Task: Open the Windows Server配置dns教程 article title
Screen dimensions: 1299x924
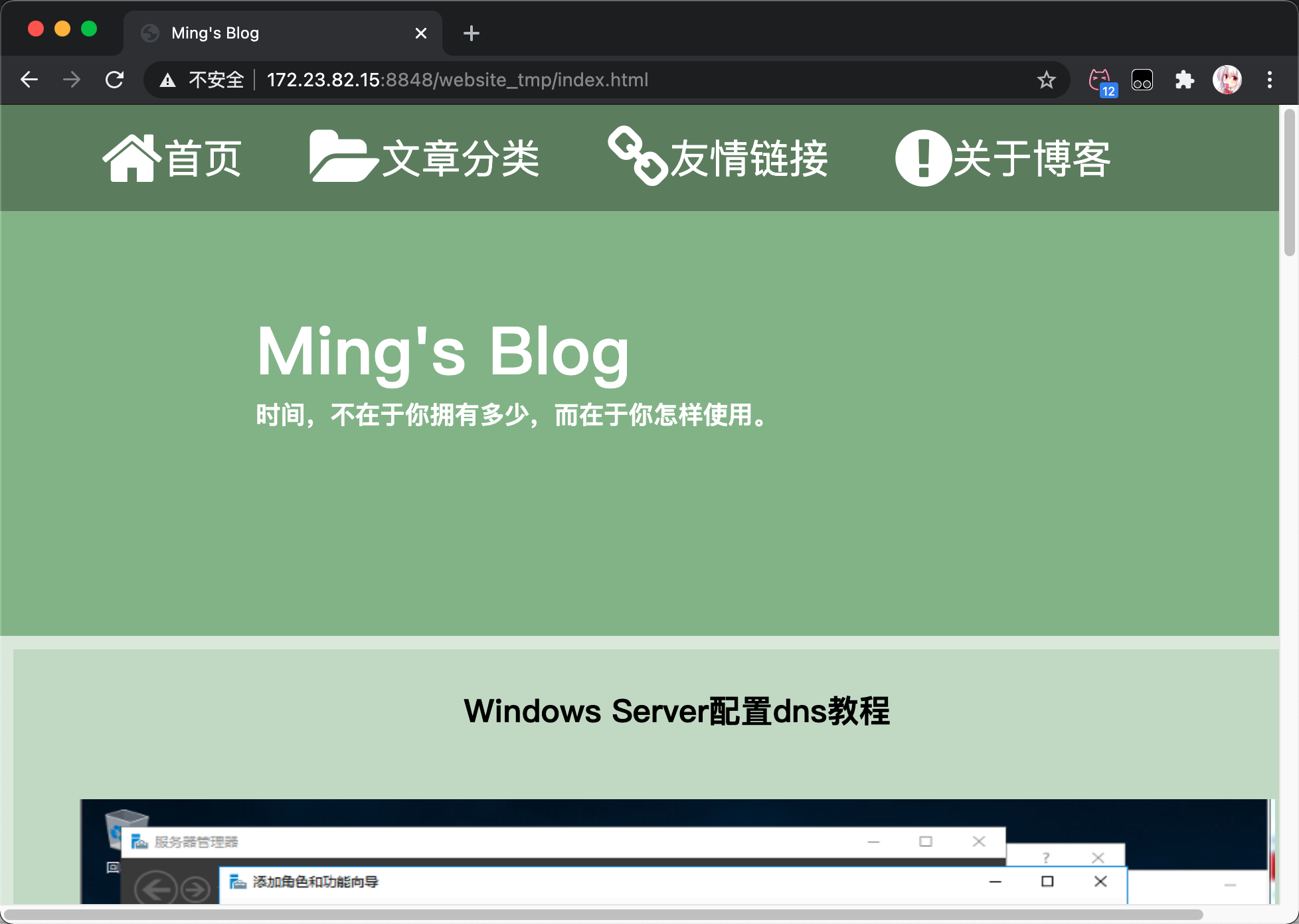Action: coord(676,711)
